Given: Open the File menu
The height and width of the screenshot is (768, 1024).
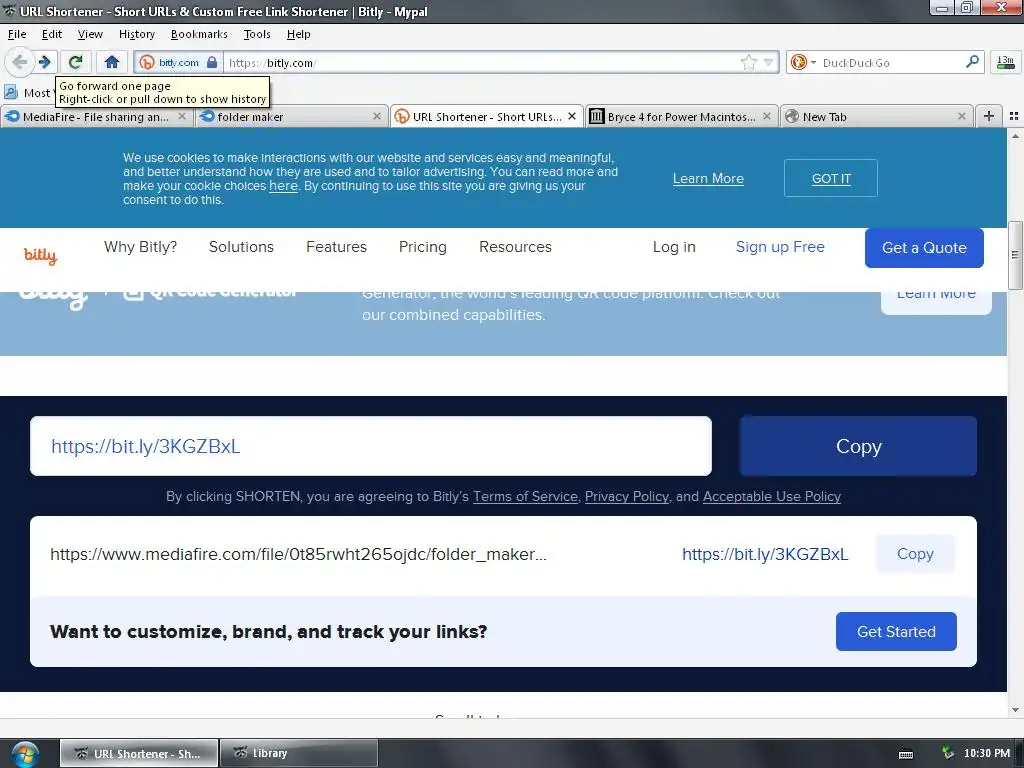Looking at the screenshot, I should coord(17,34).
